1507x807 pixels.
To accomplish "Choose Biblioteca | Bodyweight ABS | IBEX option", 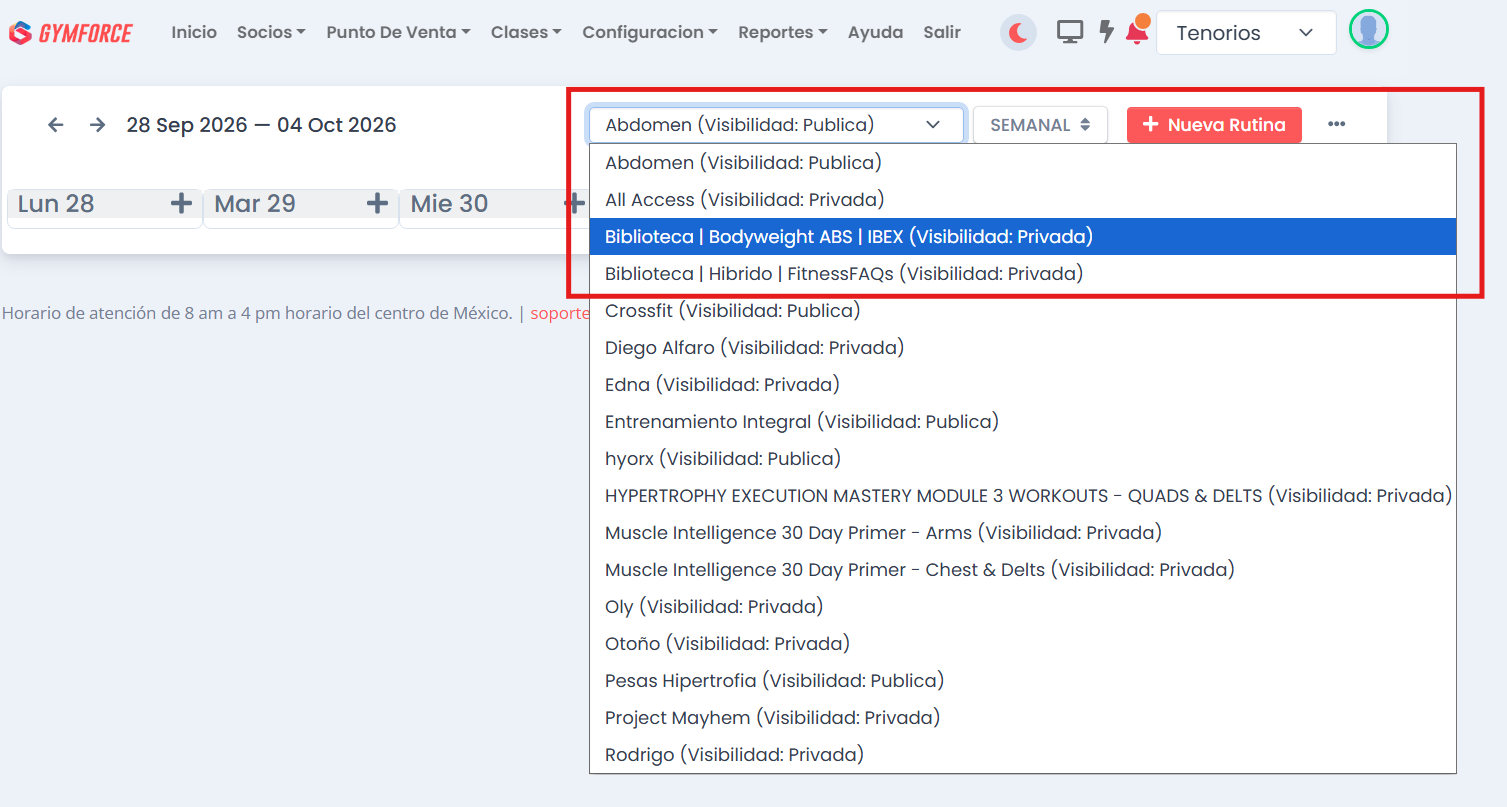I will click(x=1023, y=237).
